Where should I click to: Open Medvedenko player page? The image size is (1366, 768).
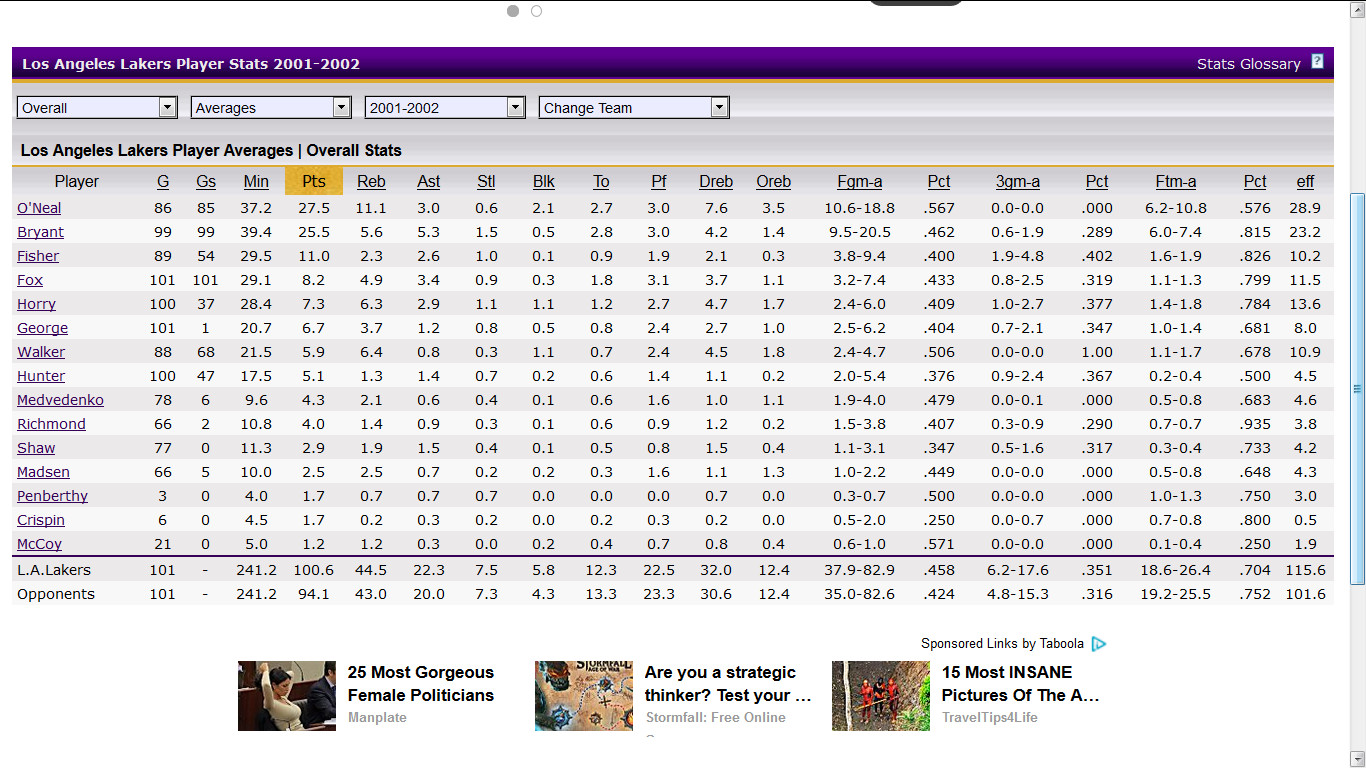point(60,400)
